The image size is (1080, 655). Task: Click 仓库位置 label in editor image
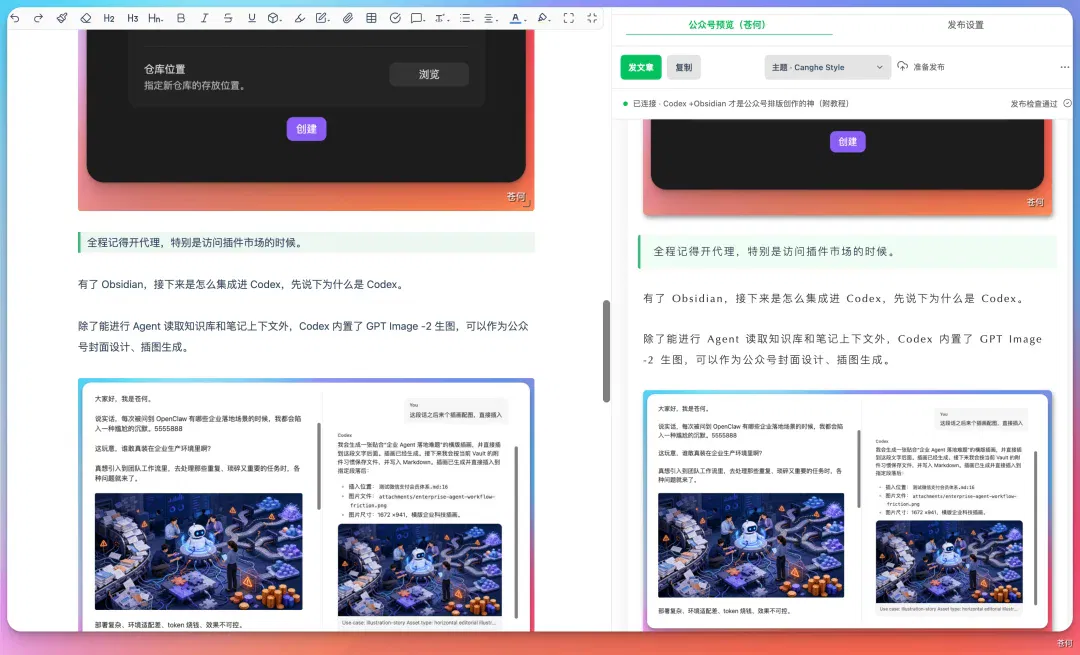tap(164, 69)
